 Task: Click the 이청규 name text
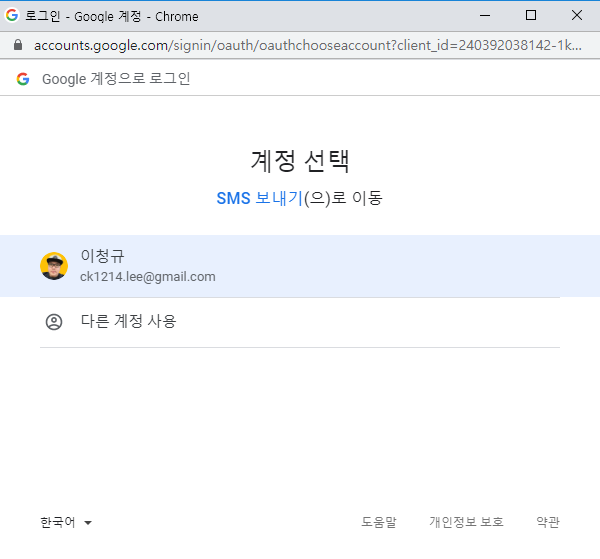[102, 256]
